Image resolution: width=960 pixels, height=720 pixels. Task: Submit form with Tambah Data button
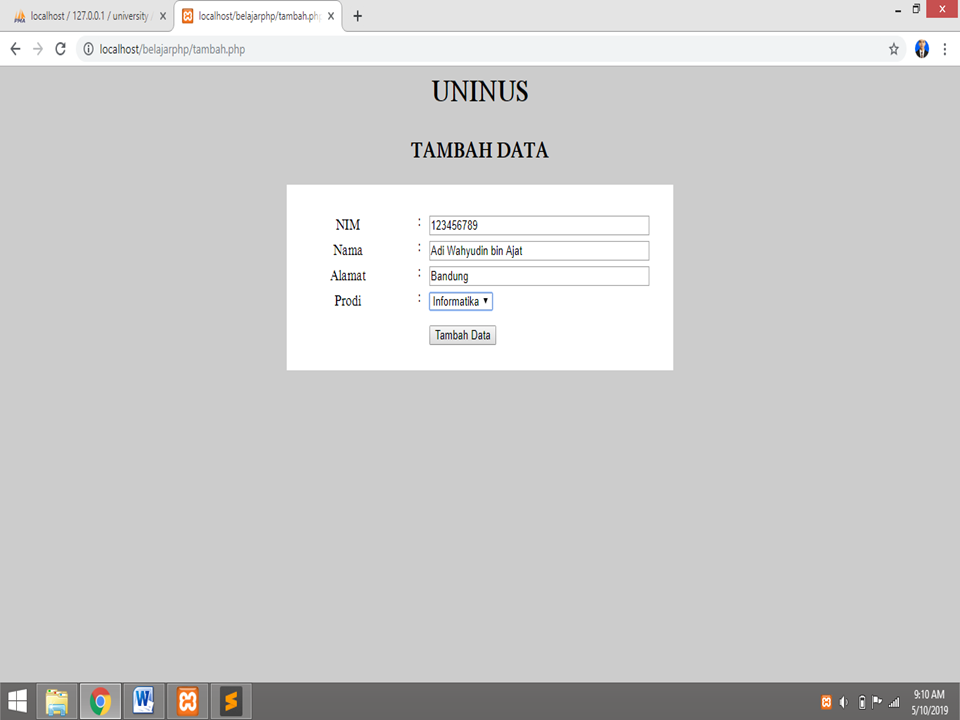462,335
